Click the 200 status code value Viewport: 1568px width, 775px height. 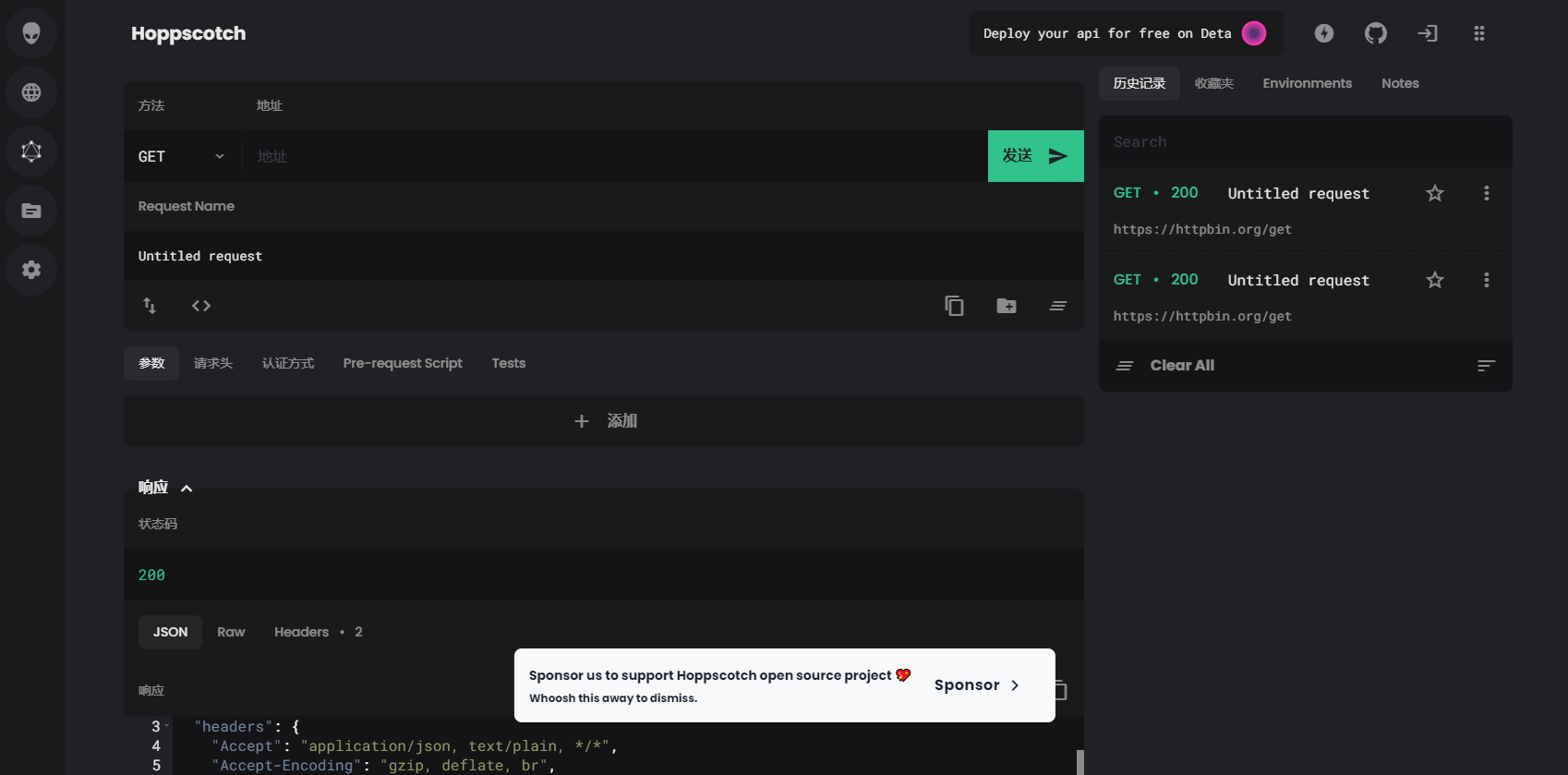tap(151, 575)
